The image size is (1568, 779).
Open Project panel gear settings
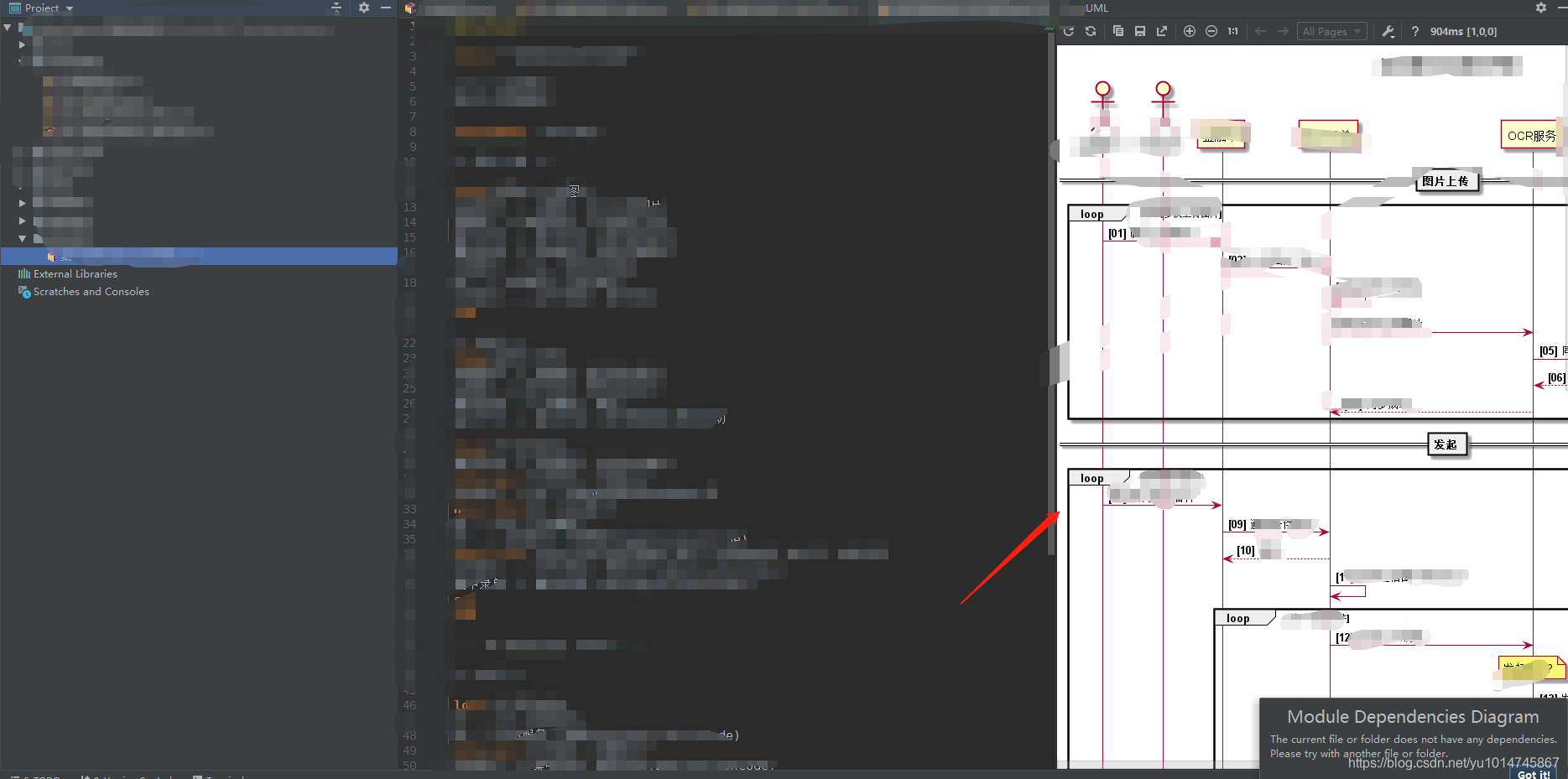click(x=364, y=8)
